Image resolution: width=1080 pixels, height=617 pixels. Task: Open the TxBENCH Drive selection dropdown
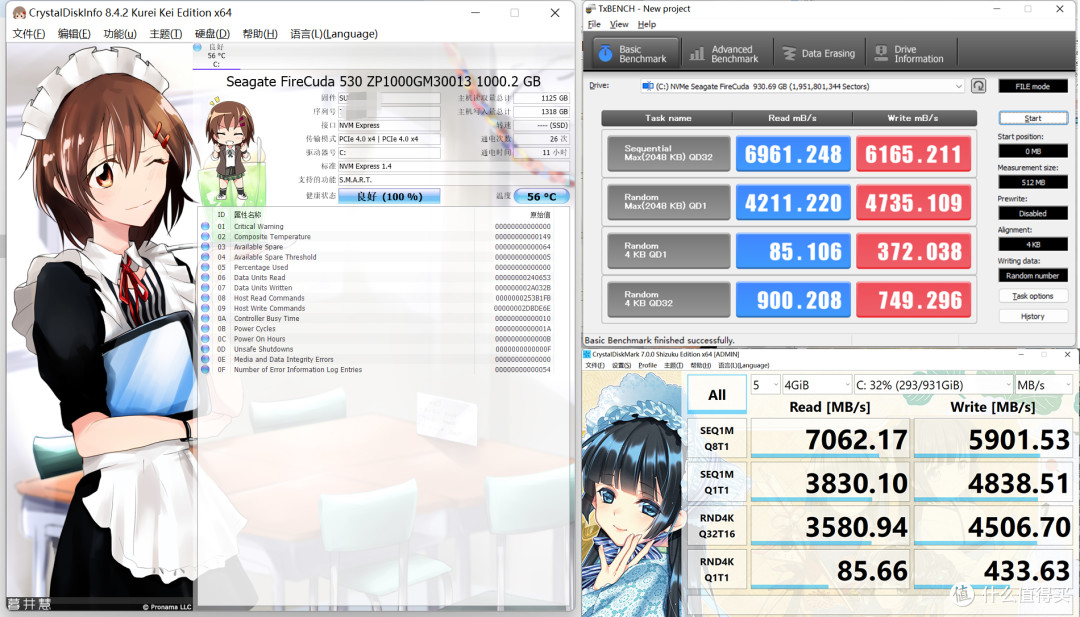click(802, 86)
